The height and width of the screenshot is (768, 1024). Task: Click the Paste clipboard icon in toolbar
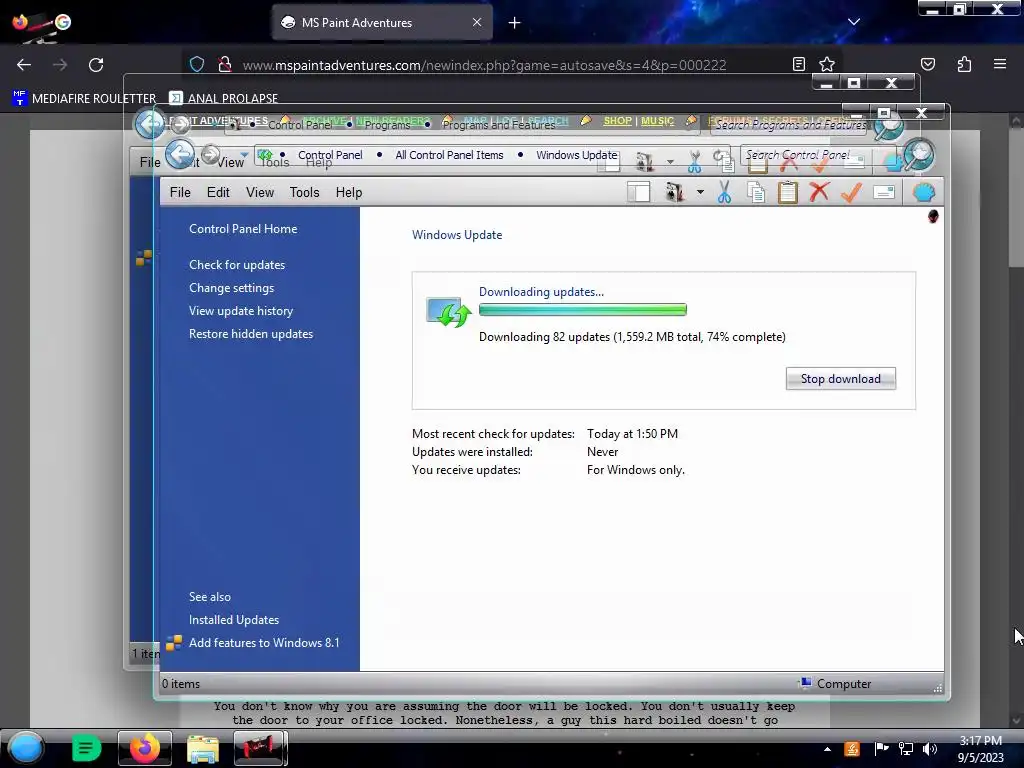point(788,193)
